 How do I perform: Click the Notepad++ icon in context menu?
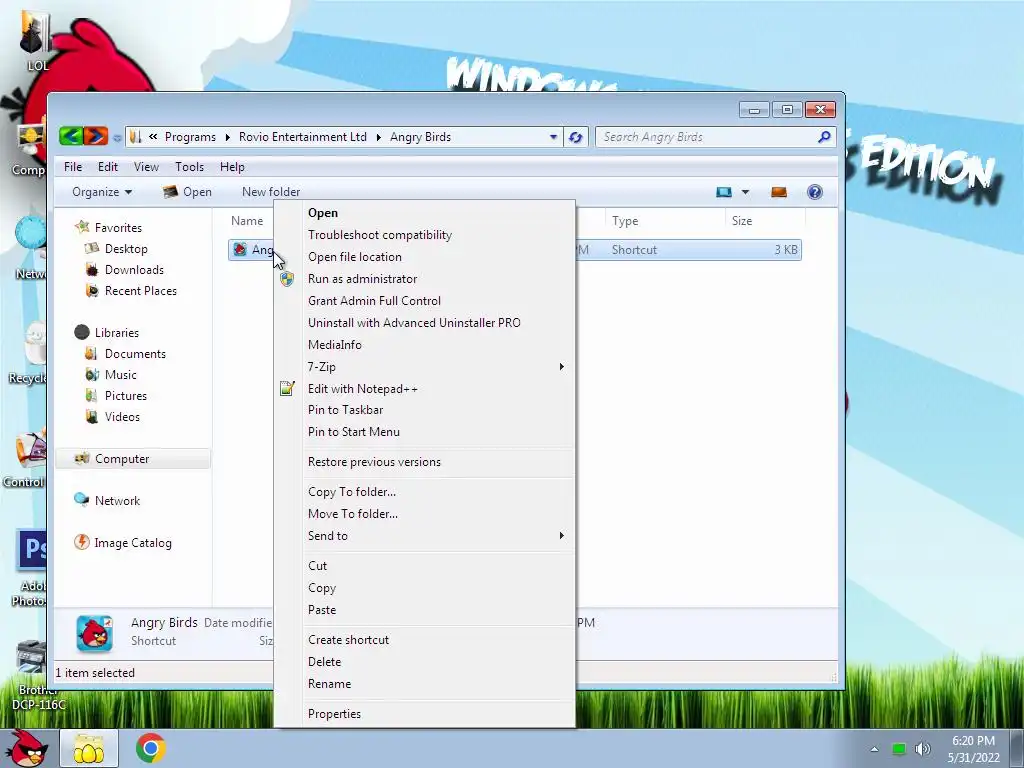tap(287, 389)
